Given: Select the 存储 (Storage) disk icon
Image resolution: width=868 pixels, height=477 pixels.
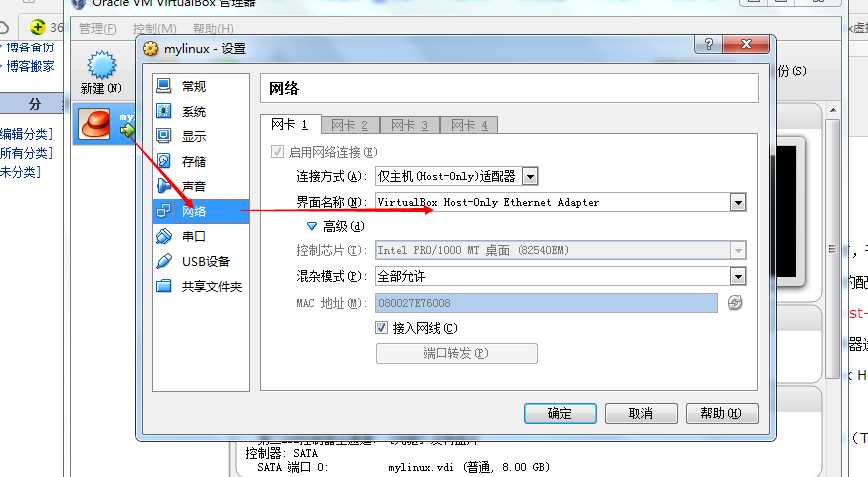Looking at the screenshot, I should point(164,161).
